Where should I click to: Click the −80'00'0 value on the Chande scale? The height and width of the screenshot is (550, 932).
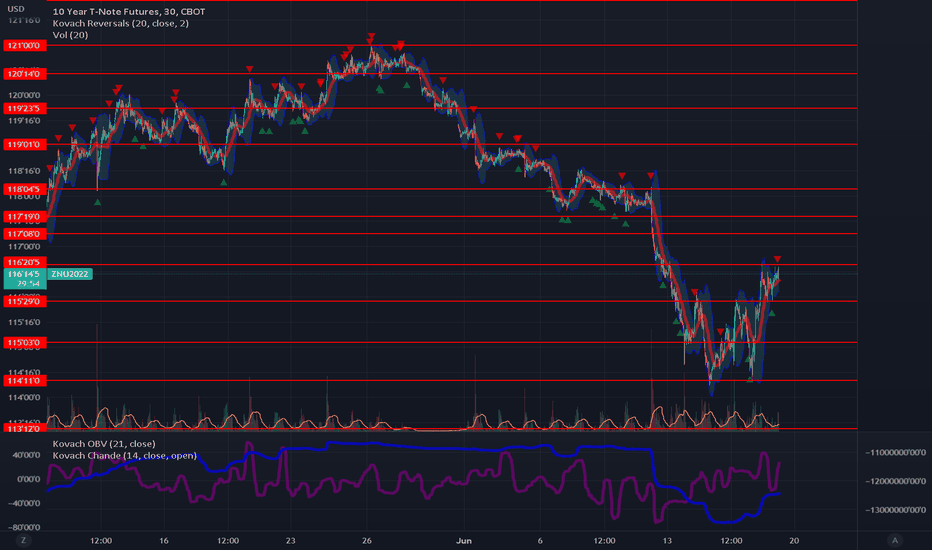pyautogui.click(x=24, y=527)
